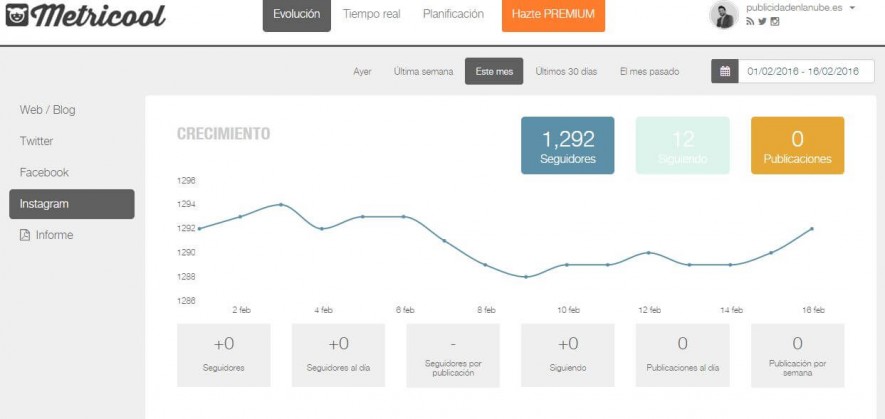885x419 pixels.
Task: Click the chart data point at 16 feb
Action: (812, 229)
